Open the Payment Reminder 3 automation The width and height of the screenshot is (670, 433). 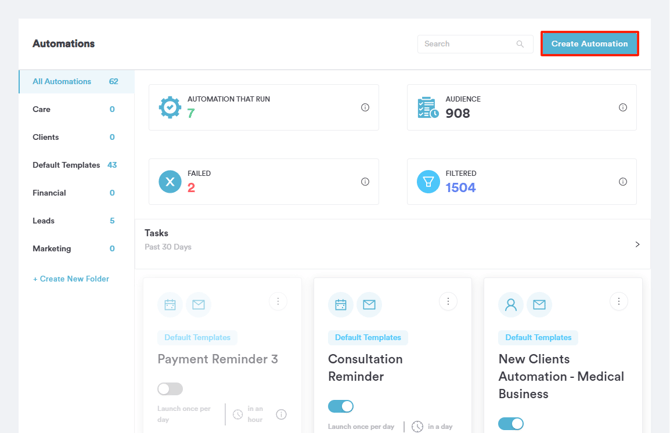[217, 359]
